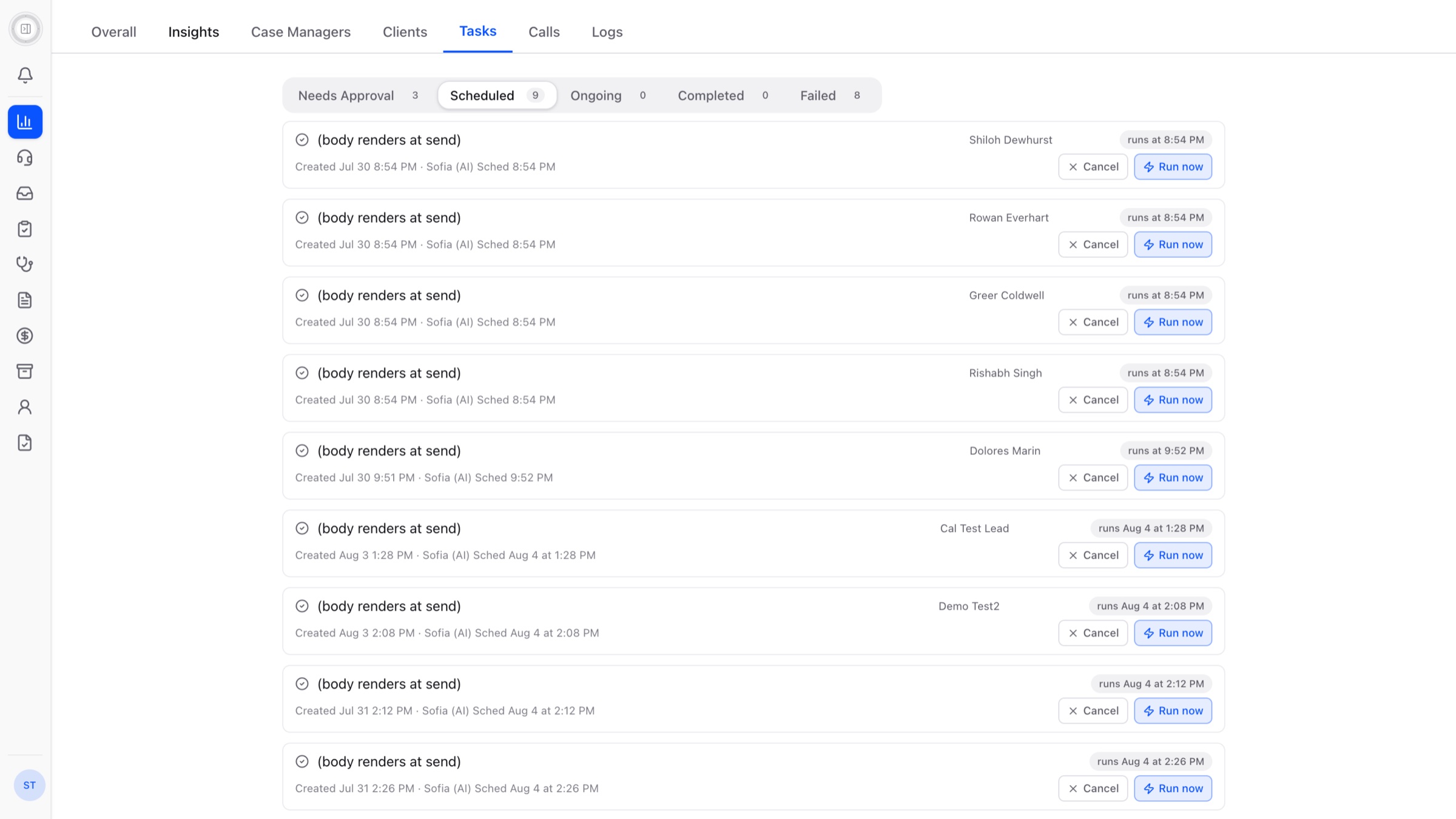Image resolution: width=1456 pixels, height=819 pixels.
Task: Open the dollar billing icon
Action: [25, 335]
